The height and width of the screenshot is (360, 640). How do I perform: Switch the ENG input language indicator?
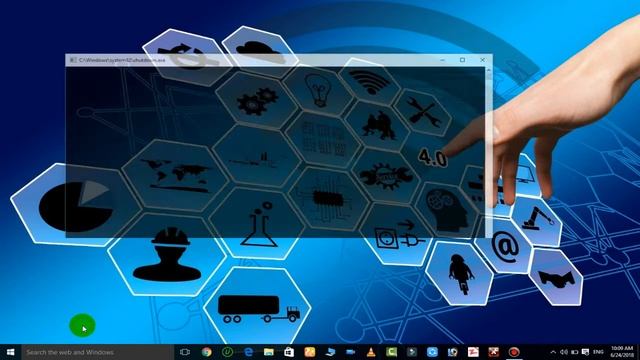[x=598, y=352]
